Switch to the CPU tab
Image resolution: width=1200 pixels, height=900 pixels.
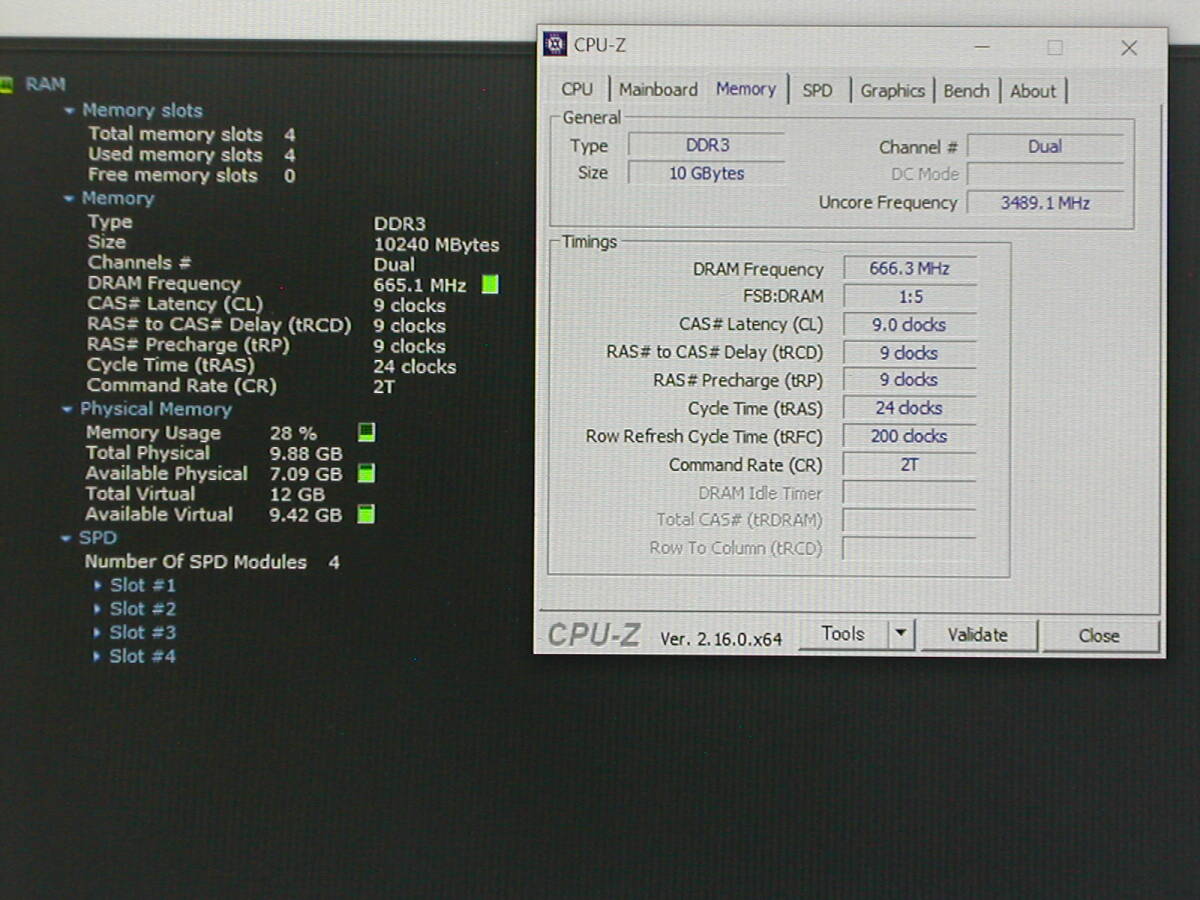(577, 89)
